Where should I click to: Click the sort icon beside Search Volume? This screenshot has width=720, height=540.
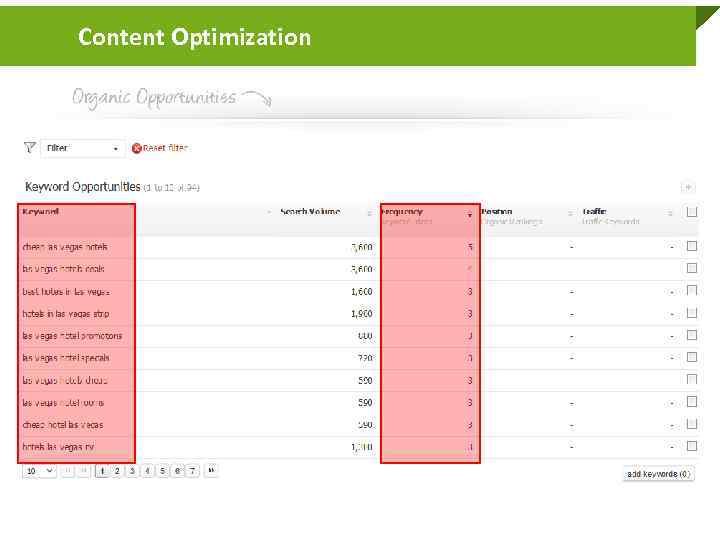click(369, 213)
